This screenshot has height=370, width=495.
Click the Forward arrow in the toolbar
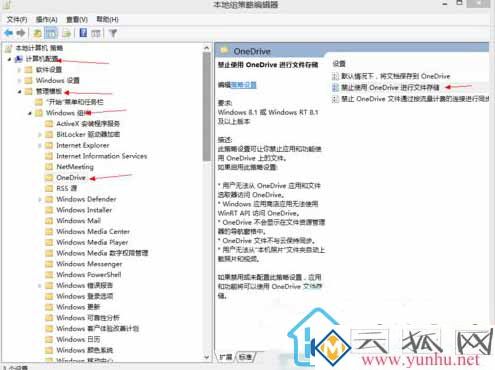[x=21, y=33]
